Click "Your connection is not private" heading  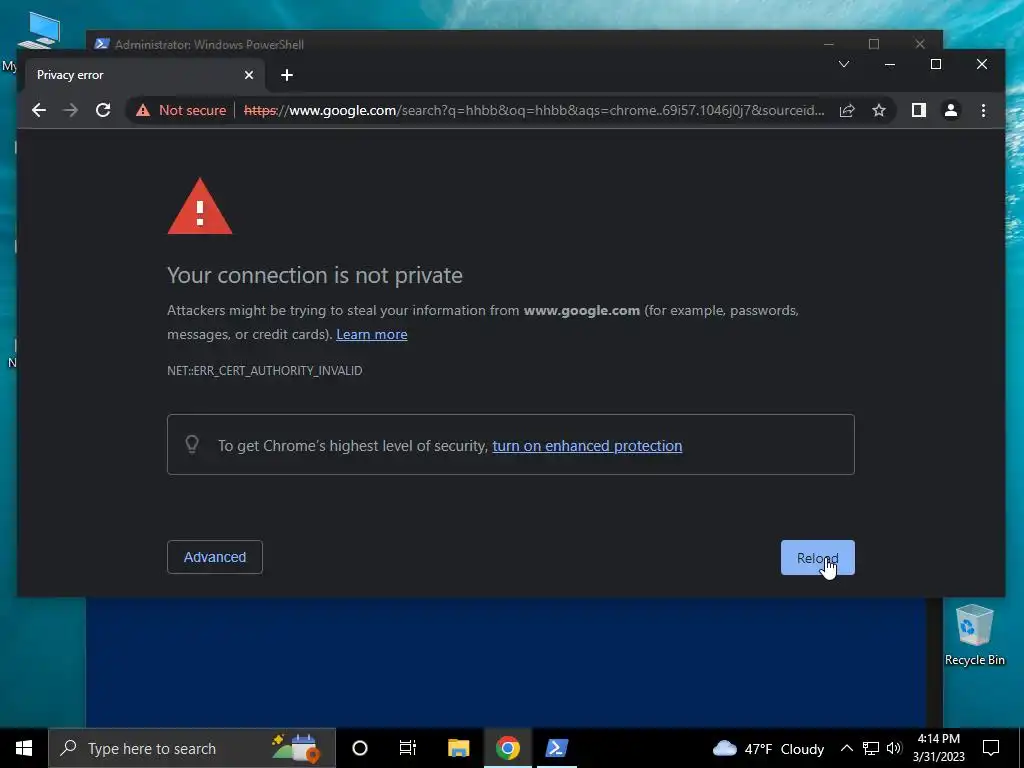[x=315, y=276]
